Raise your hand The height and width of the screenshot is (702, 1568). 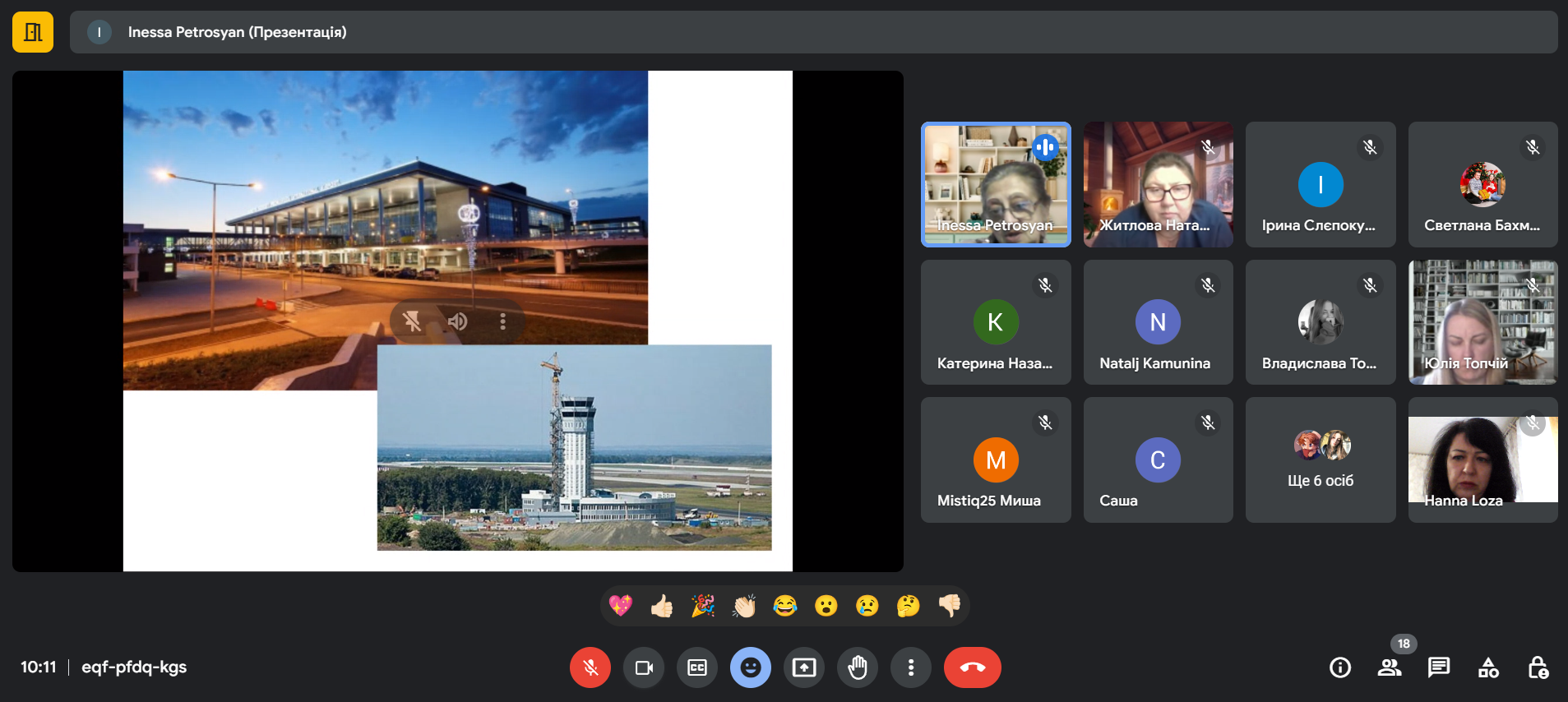857,667
